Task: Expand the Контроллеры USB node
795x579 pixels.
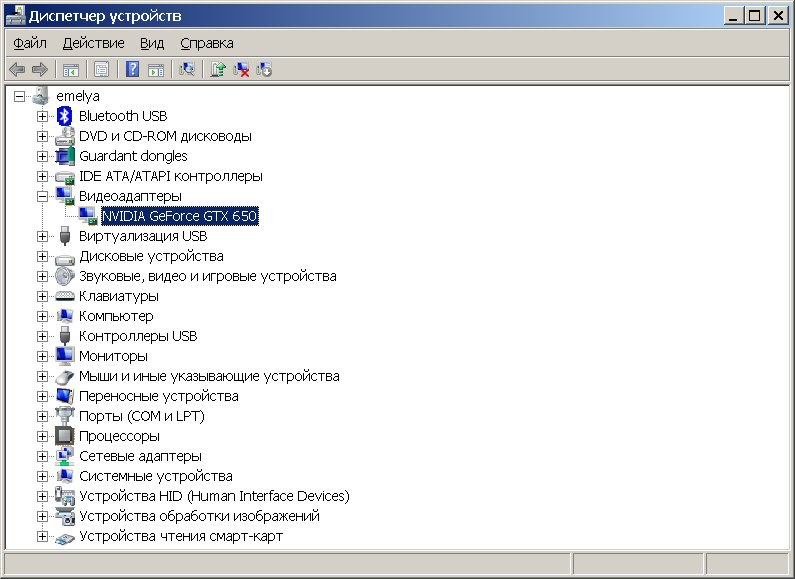Action: pos(42,336)
